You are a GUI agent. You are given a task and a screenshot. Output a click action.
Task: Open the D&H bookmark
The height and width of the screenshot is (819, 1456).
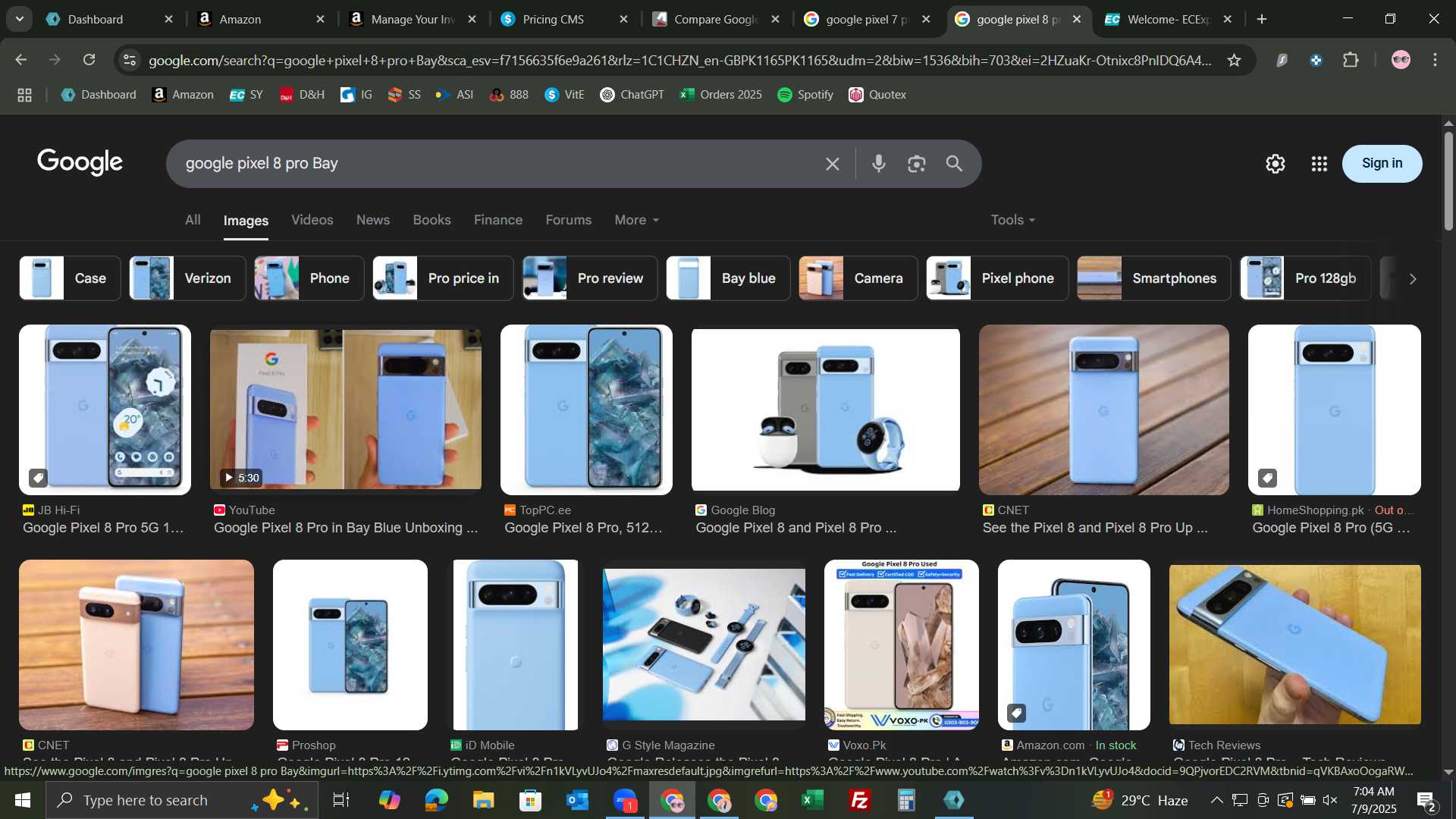pyautogui.click(x=302, y=95)
